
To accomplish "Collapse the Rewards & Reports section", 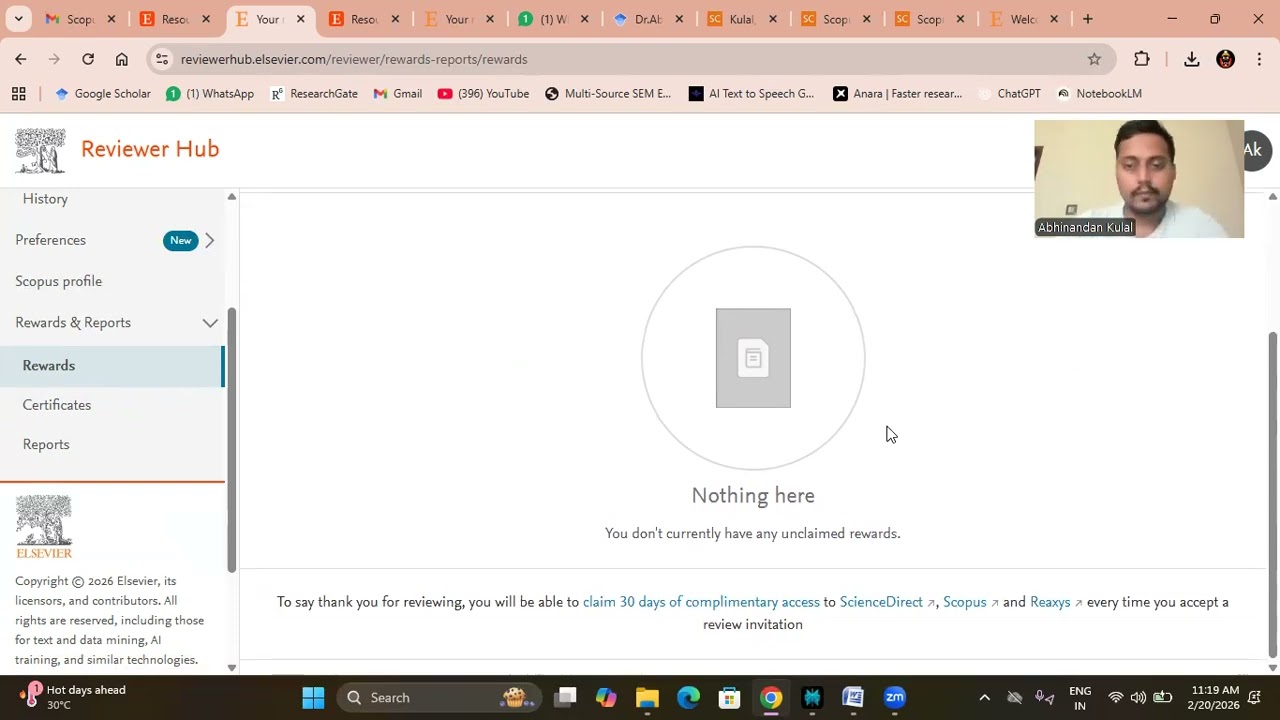I will [210, 323].
